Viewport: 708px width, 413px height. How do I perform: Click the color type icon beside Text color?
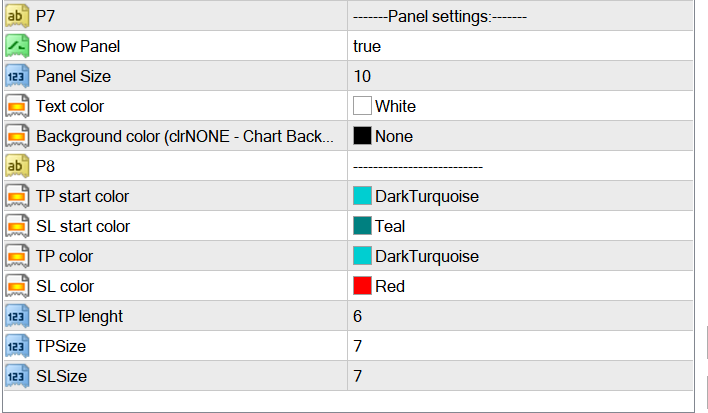17,106
